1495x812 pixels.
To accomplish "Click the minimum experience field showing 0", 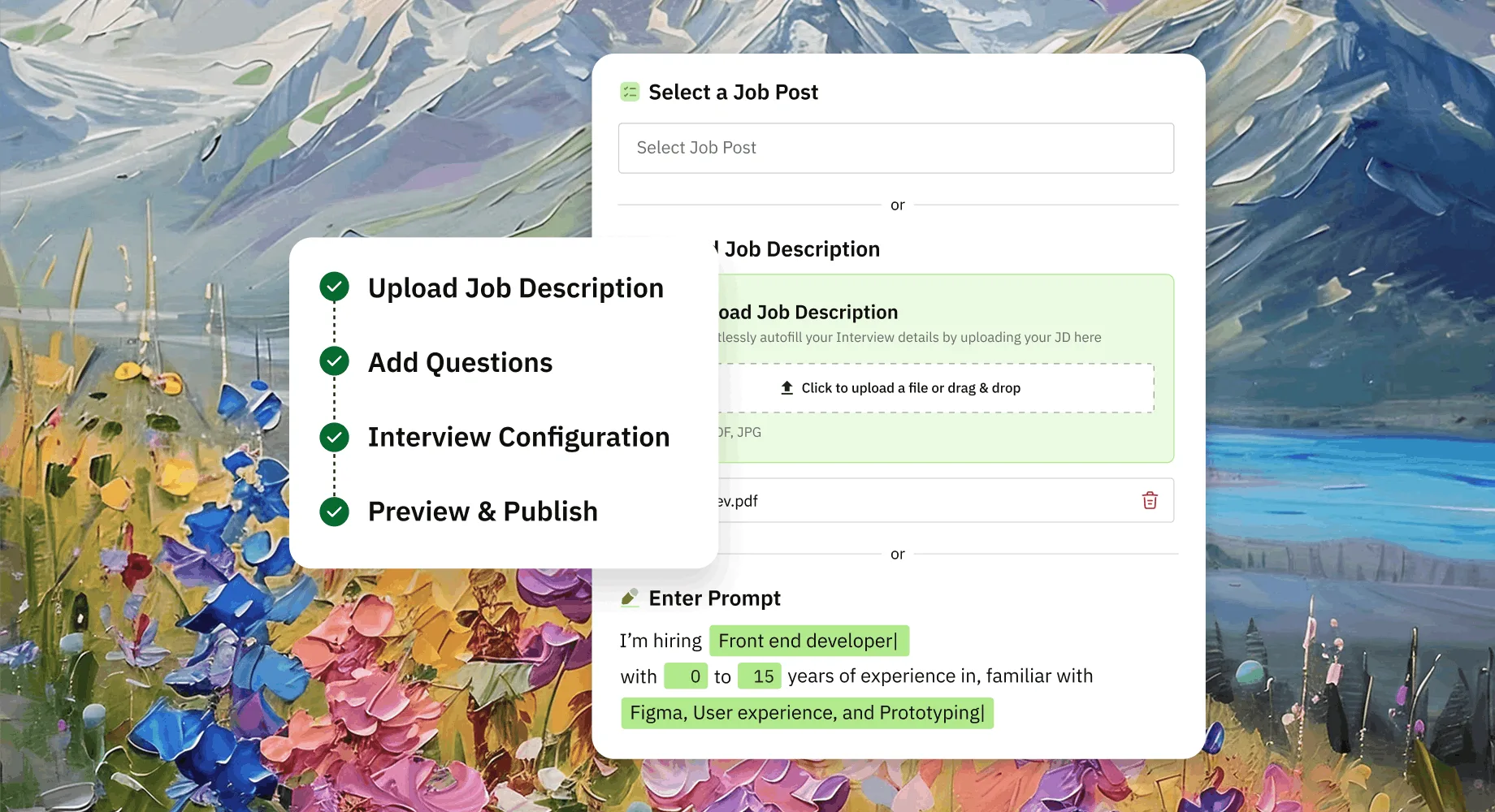I will pyautogui.click(x=686, y=676).
